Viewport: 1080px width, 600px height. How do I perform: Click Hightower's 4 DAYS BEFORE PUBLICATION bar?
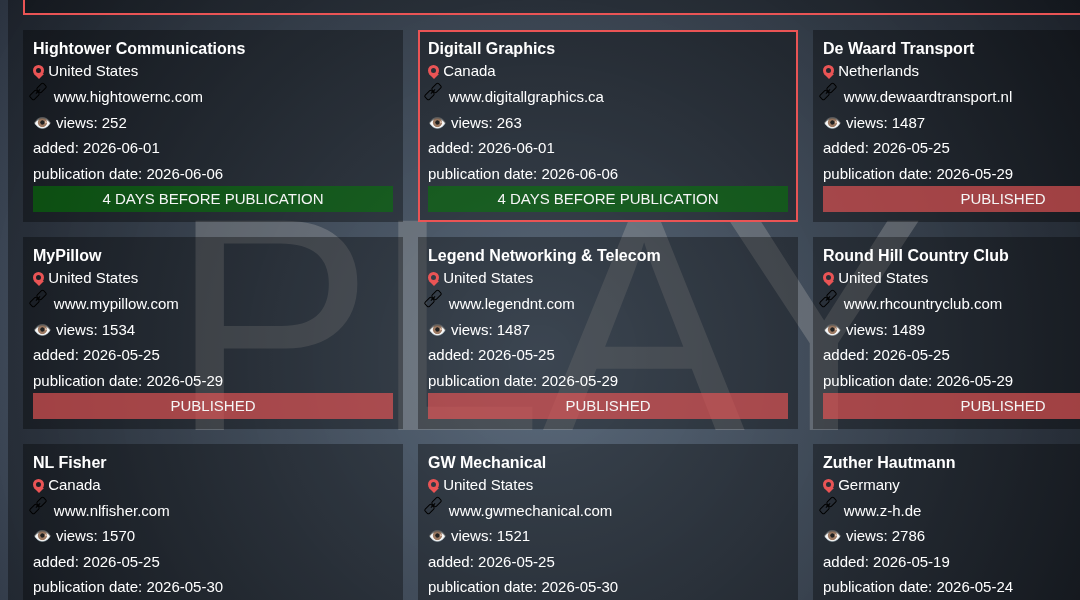(213, 199)
